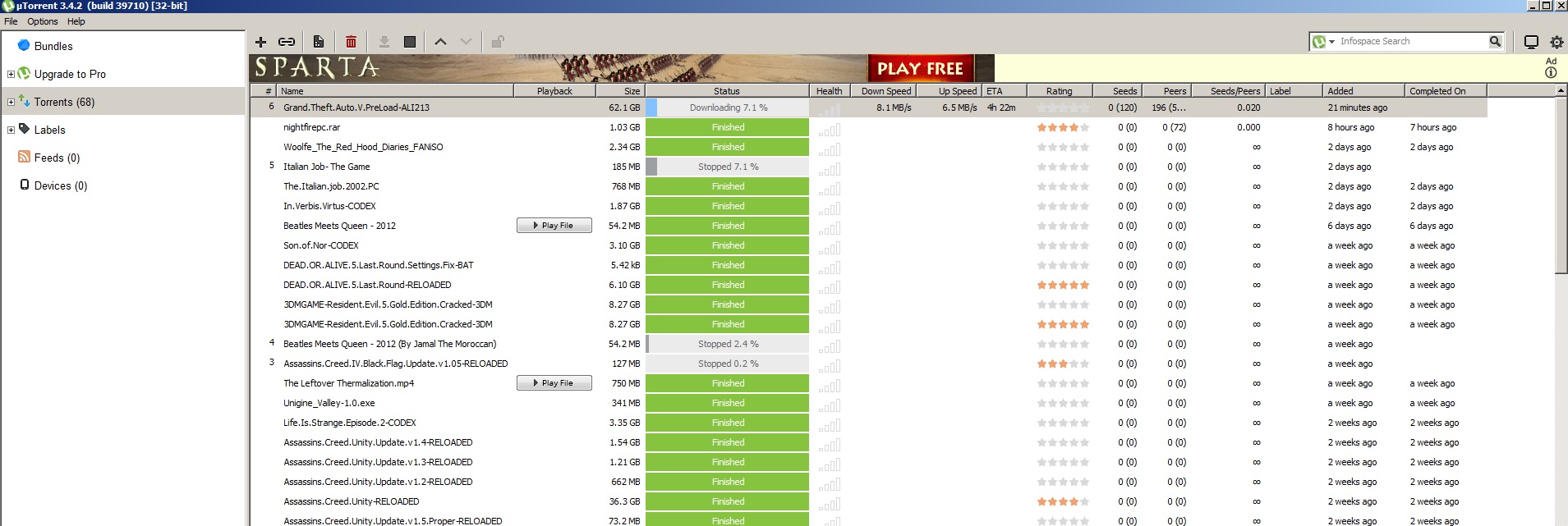Click the Devices icon in sidebar
1568x526 pixels.
(25, 185)
